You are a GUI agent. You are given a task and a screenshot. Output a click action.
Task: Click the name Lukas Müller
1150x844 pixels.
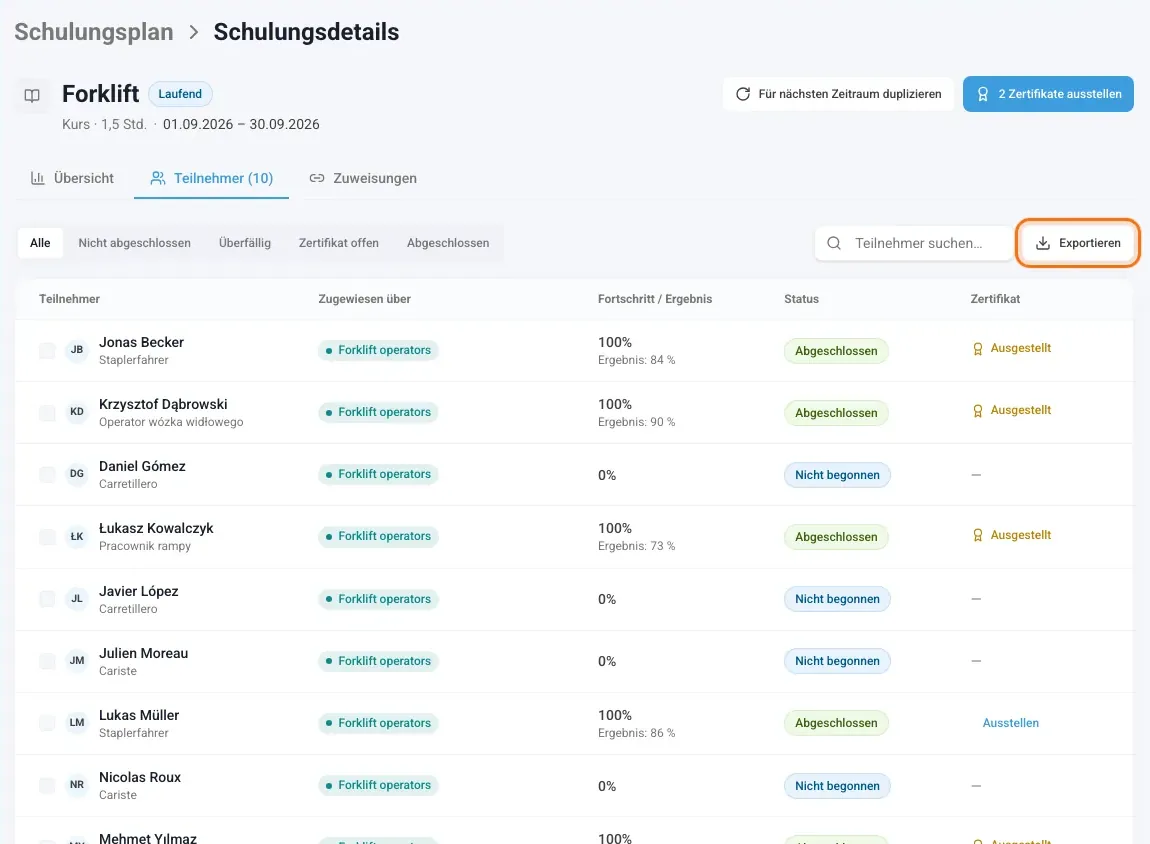coord(139,715)
